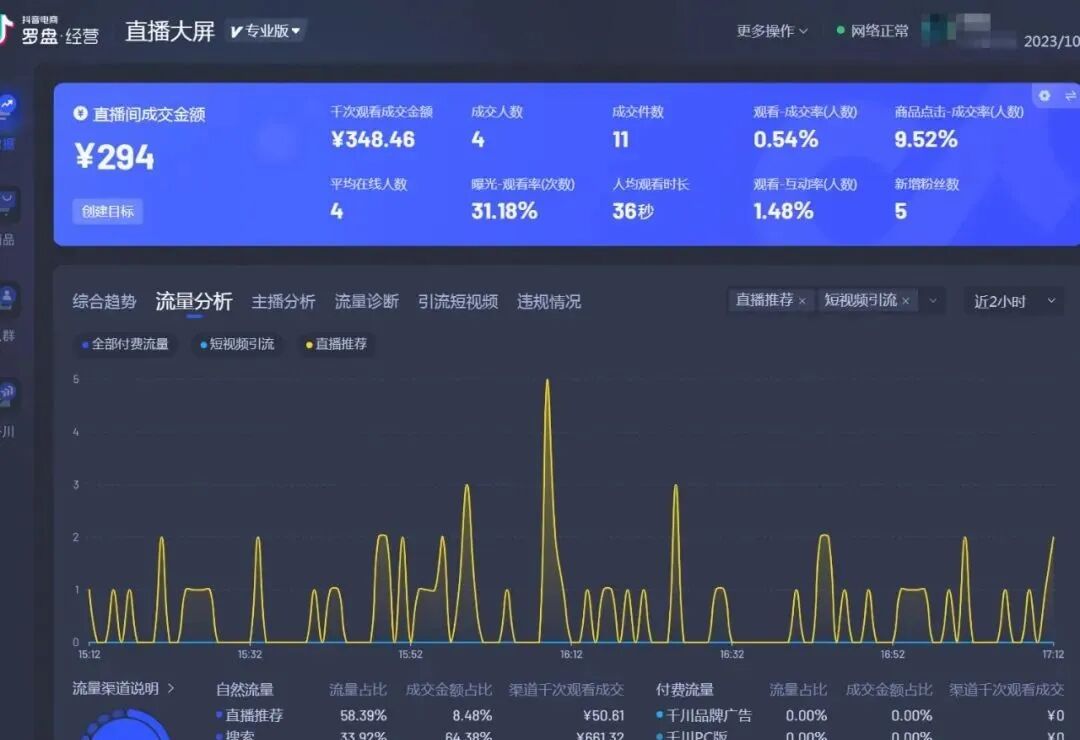Expand 流量渠道说明 chevron
1080x740 pixels.
[171, 688]
